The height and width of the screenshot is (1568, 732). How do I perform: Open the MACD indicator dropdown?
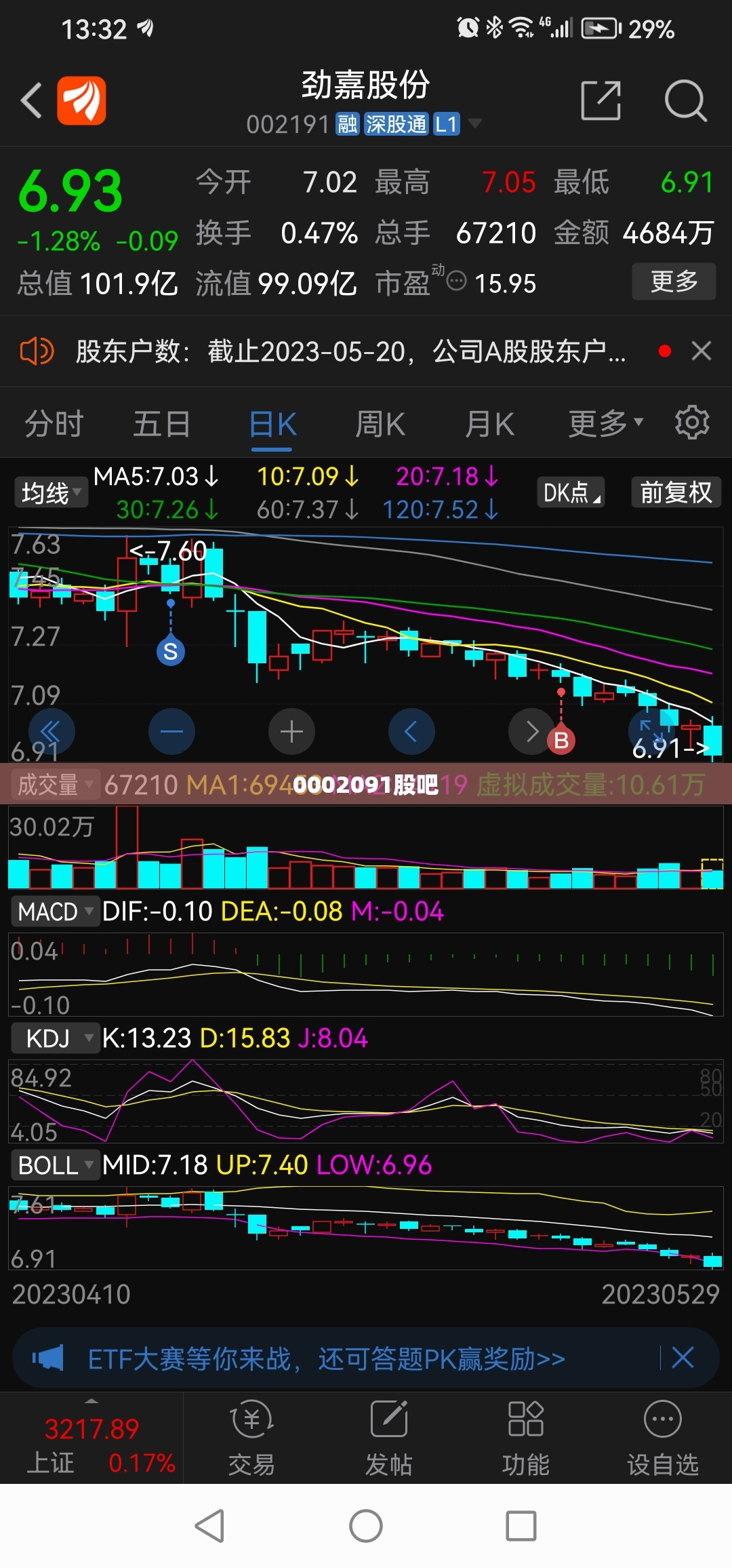click(x=55, y=912)
